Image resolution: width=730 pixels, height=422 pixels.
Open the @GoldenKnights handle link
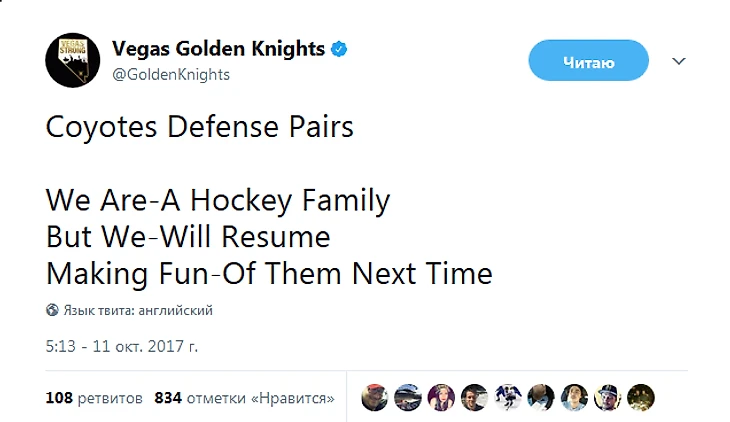171,74
